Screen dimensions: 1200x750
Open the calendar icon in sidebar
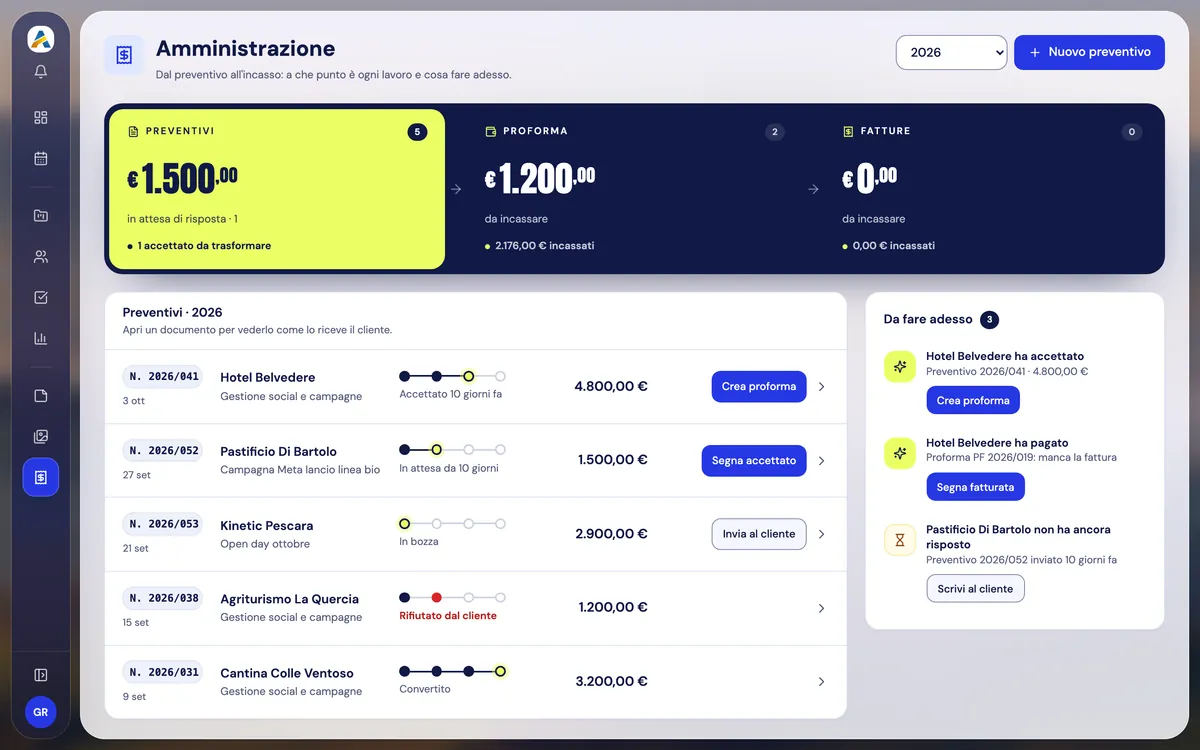(x=41, y=158)
